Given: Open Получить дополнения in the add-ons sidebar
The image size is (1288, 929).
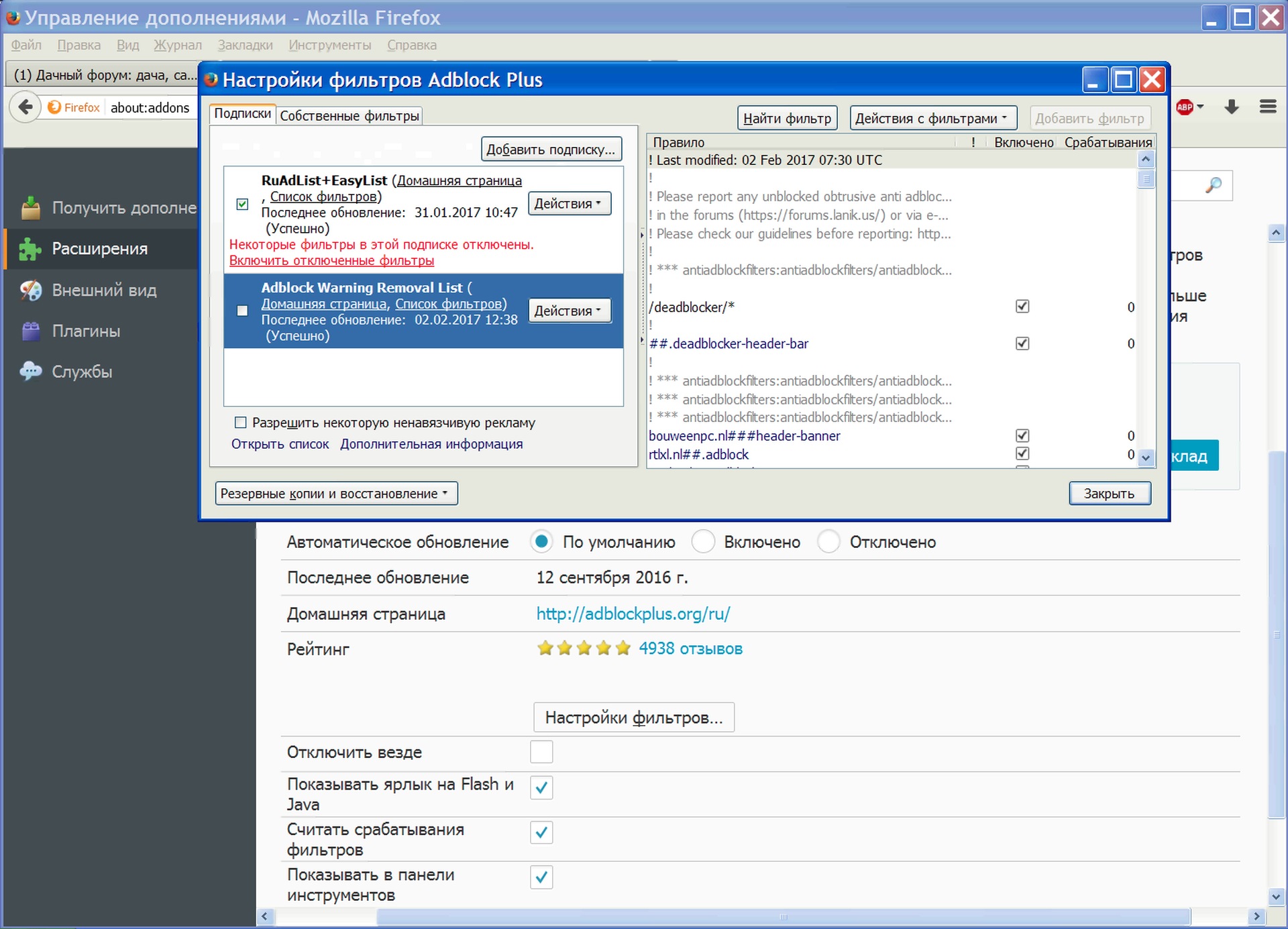Looking at the screenshot, I should coord(108,208).
